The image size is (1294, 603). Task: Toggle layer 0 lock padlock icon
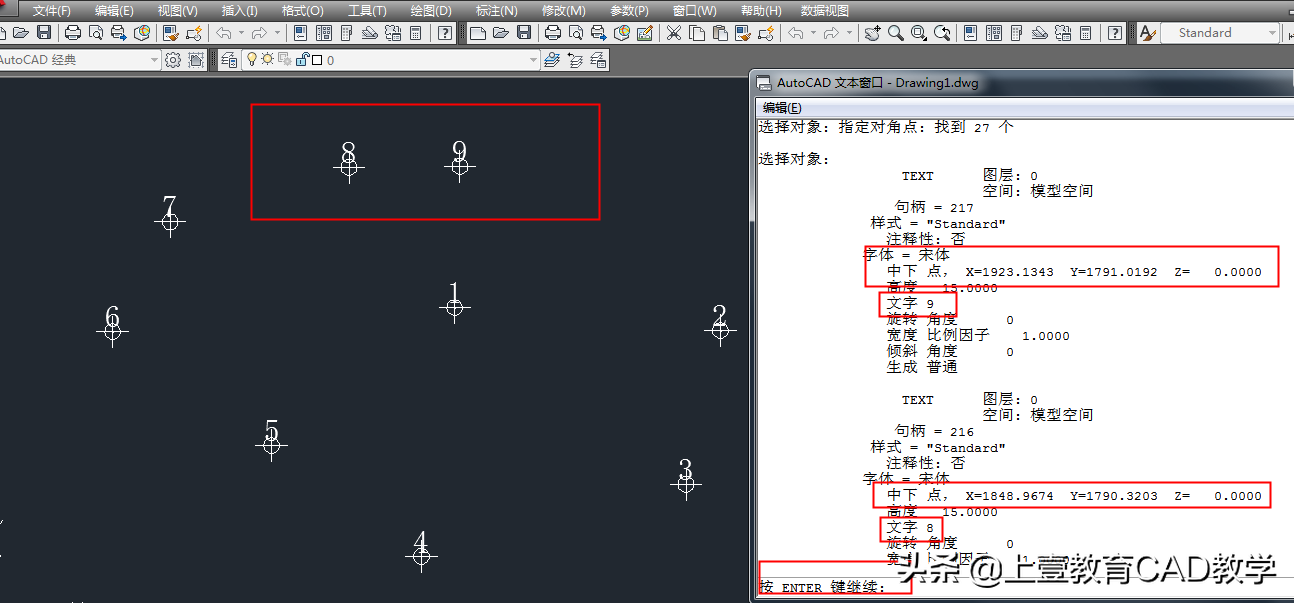click(304, 59)
